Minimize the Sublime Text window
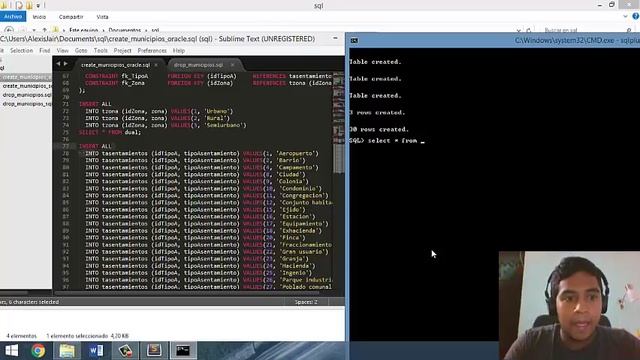This screenshot has width=640, height=360. pos(335,38)
